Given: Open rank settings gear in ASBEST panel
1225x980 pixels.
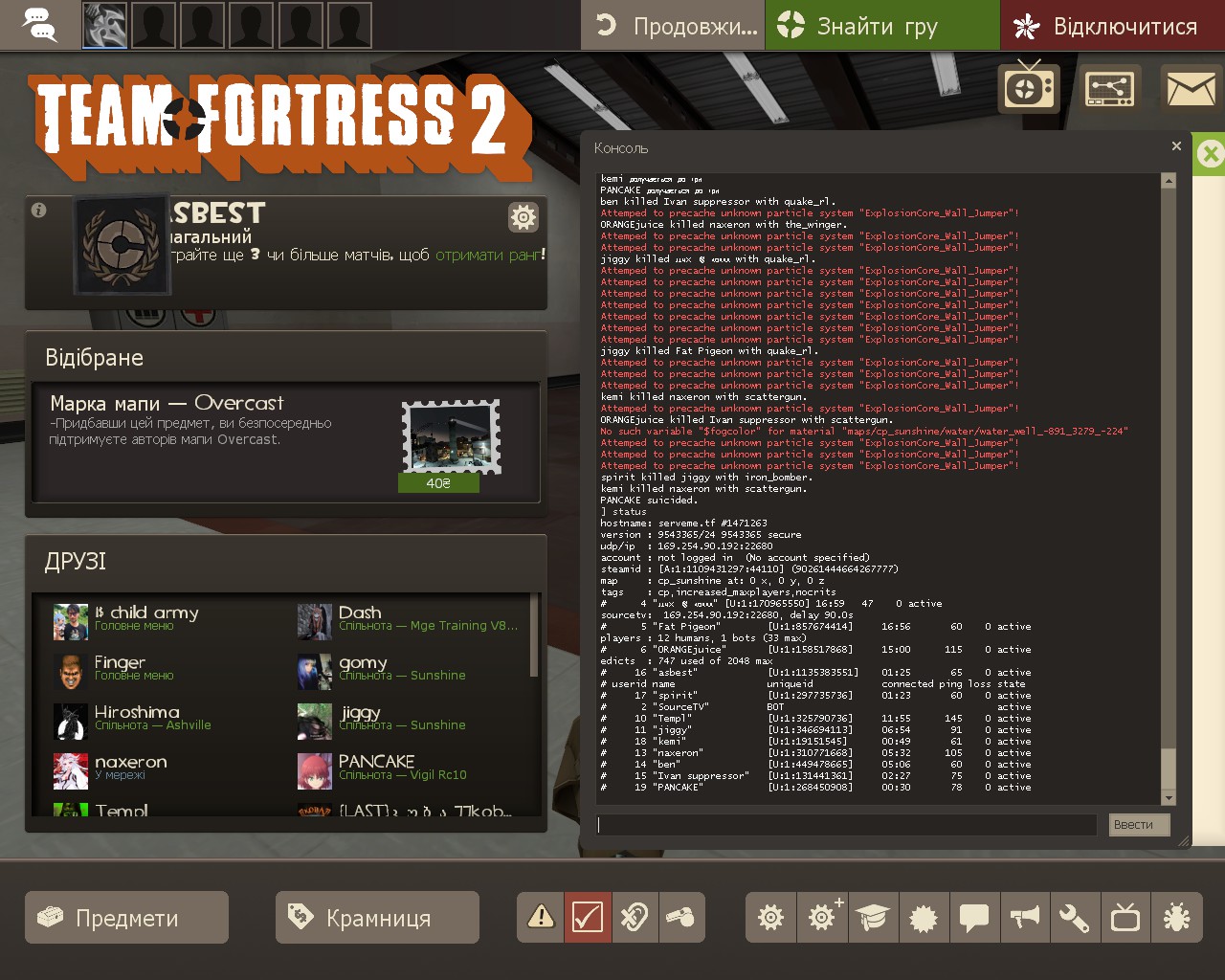Looking at the screenshot, I should tap(523, 217).
